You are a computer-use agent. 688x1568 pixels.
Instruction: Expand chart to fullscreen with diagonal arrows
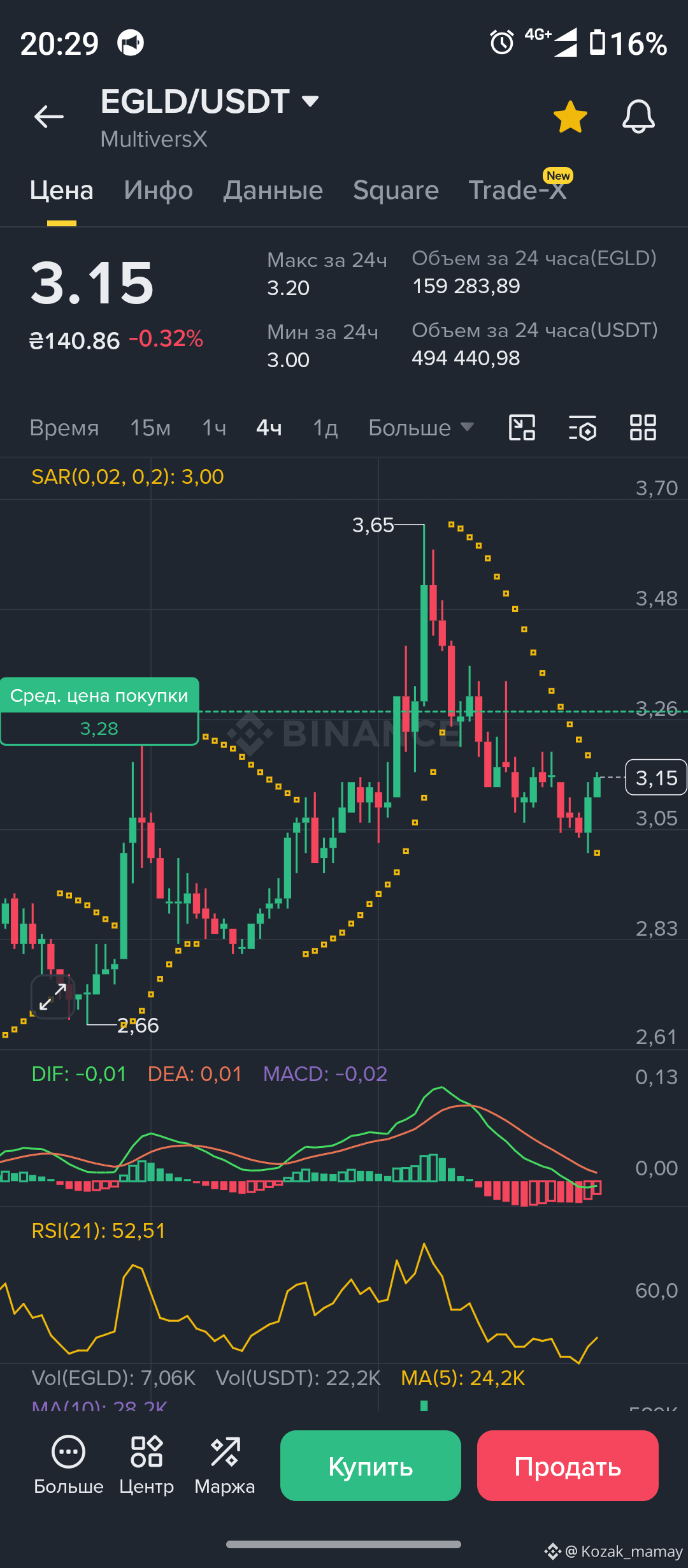pyautogui.click(x=53, y=997)
